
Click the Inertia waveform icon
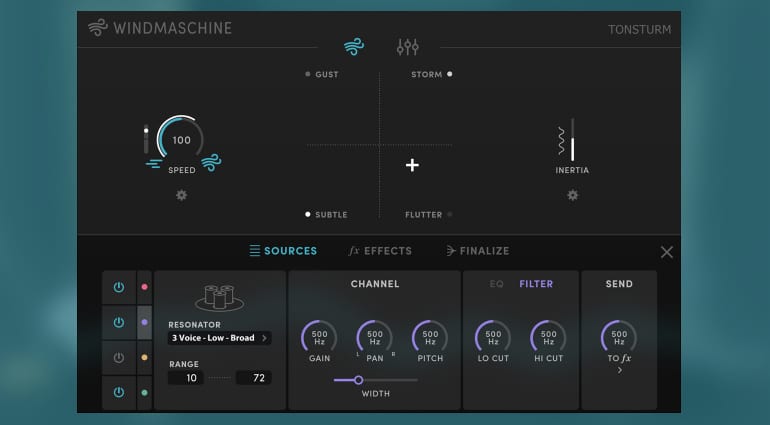[x=561, y=141]
